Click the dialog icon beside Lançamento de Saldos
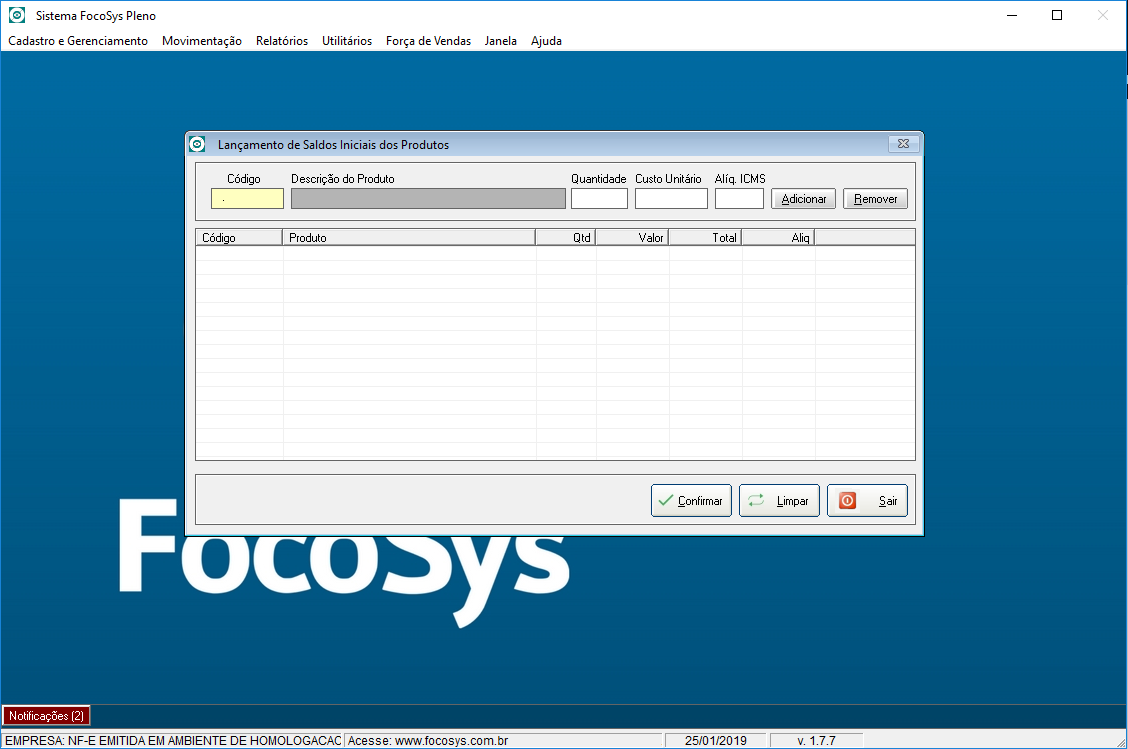This screenshot has width=1128, height=749. click(x=197, y=144)
